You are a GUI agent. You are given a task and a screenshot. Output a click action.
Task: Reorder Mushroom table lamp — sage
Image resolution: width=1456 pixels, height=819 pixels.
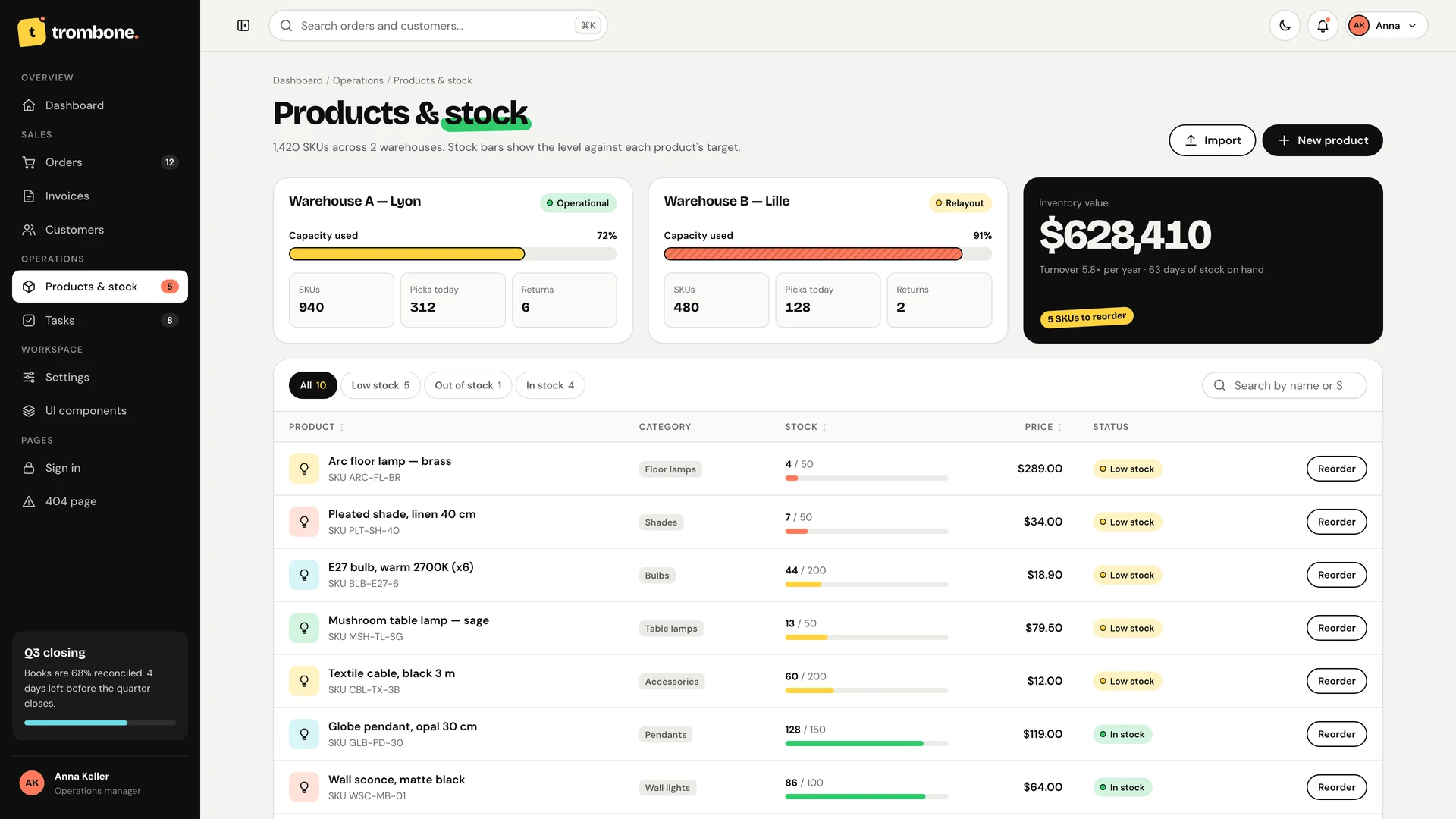pyautogui.click(x=1336, y=628)
